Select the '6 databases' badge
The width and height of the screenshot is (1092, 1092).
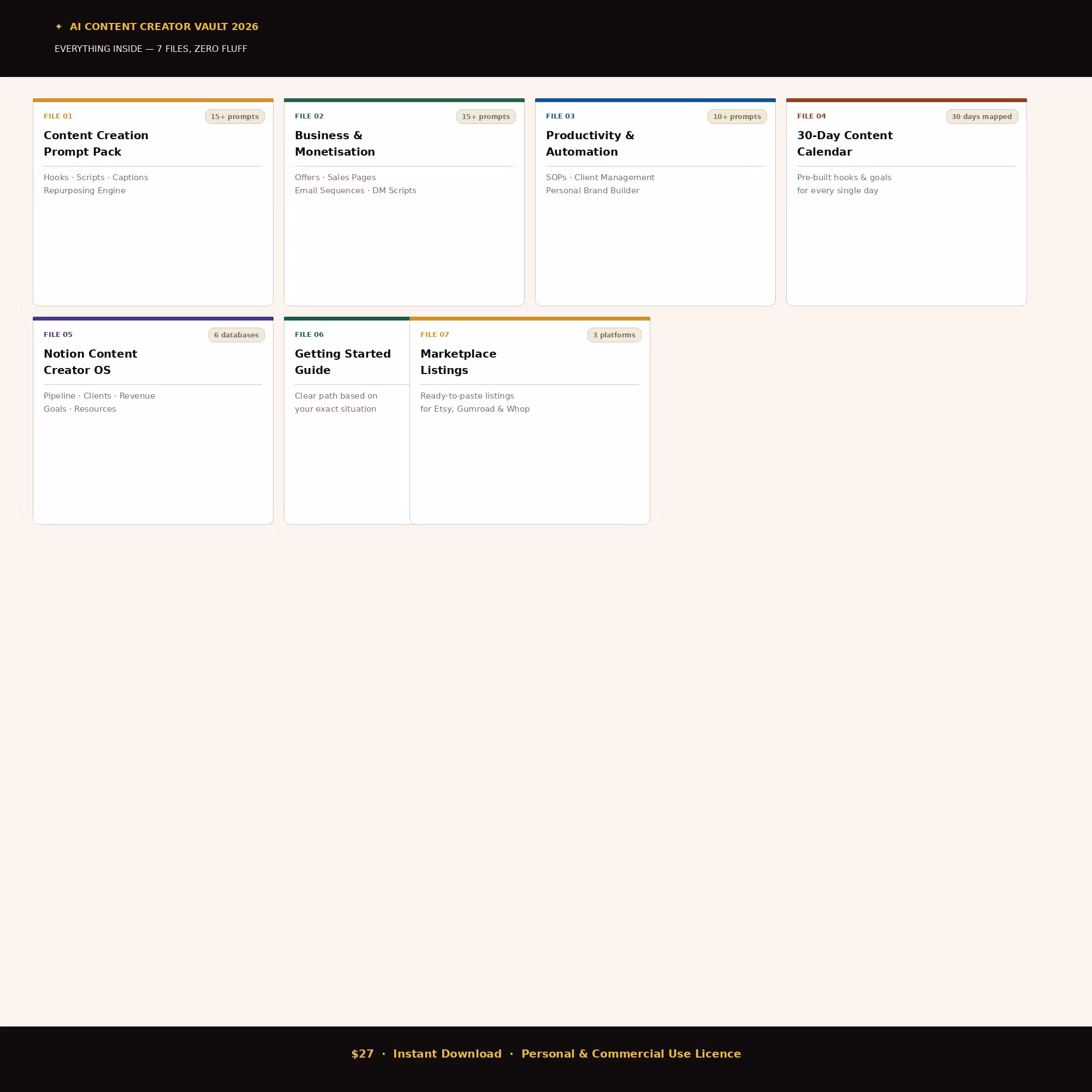(236, 335)
